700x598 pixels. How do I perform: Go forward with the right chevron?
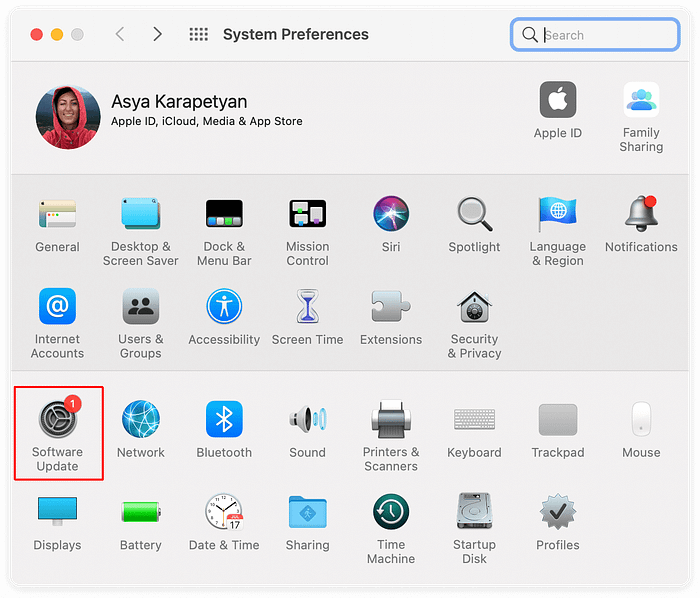[x=157, y=34]
